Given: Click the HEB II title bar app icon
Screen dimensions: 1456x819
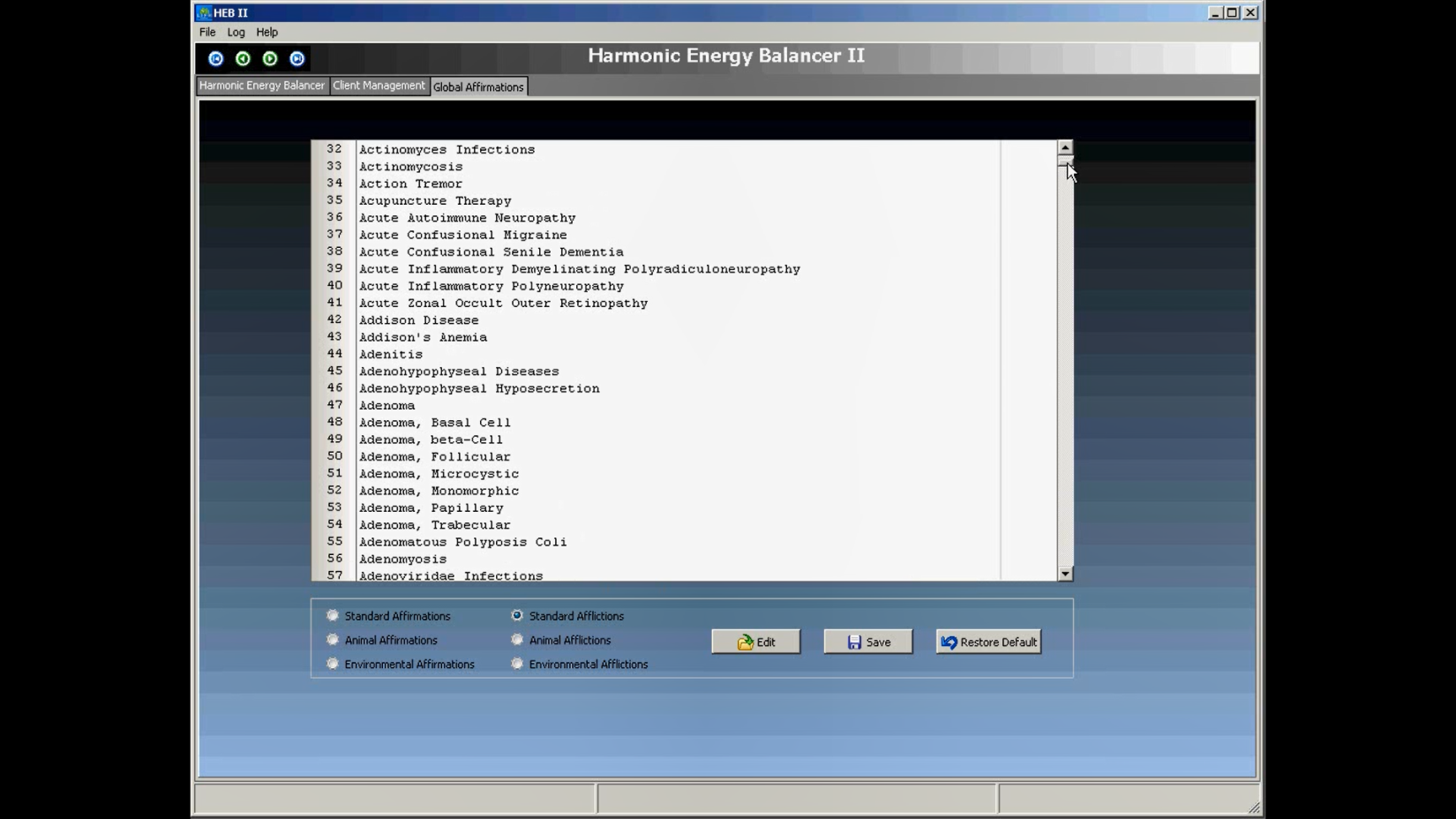Looking at the screenshot, I should (204, 12).
